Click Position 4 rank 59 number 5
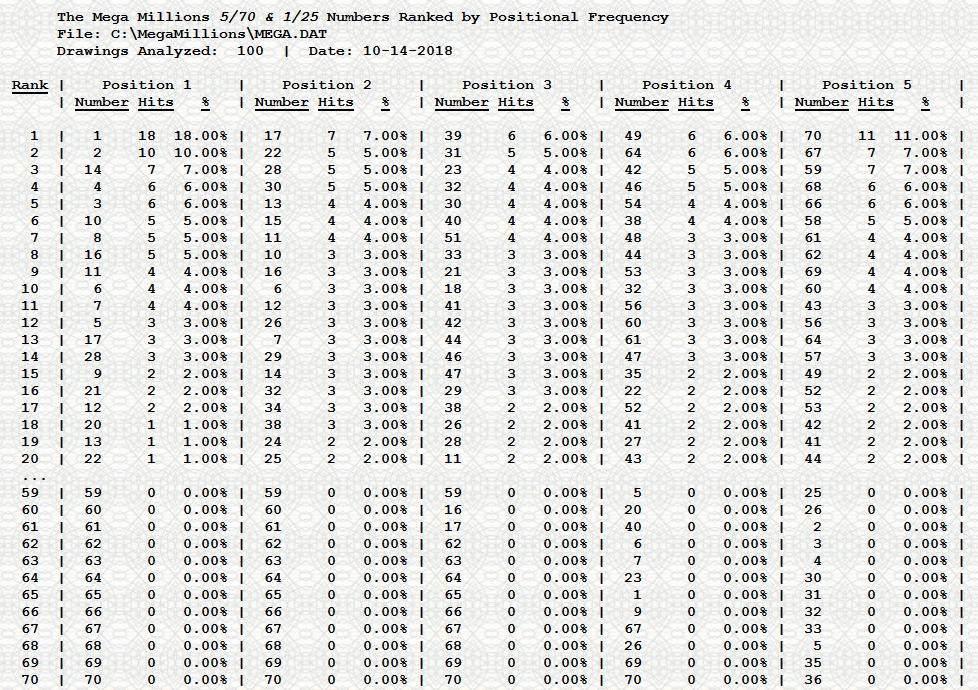 click(x=637, y=493)
